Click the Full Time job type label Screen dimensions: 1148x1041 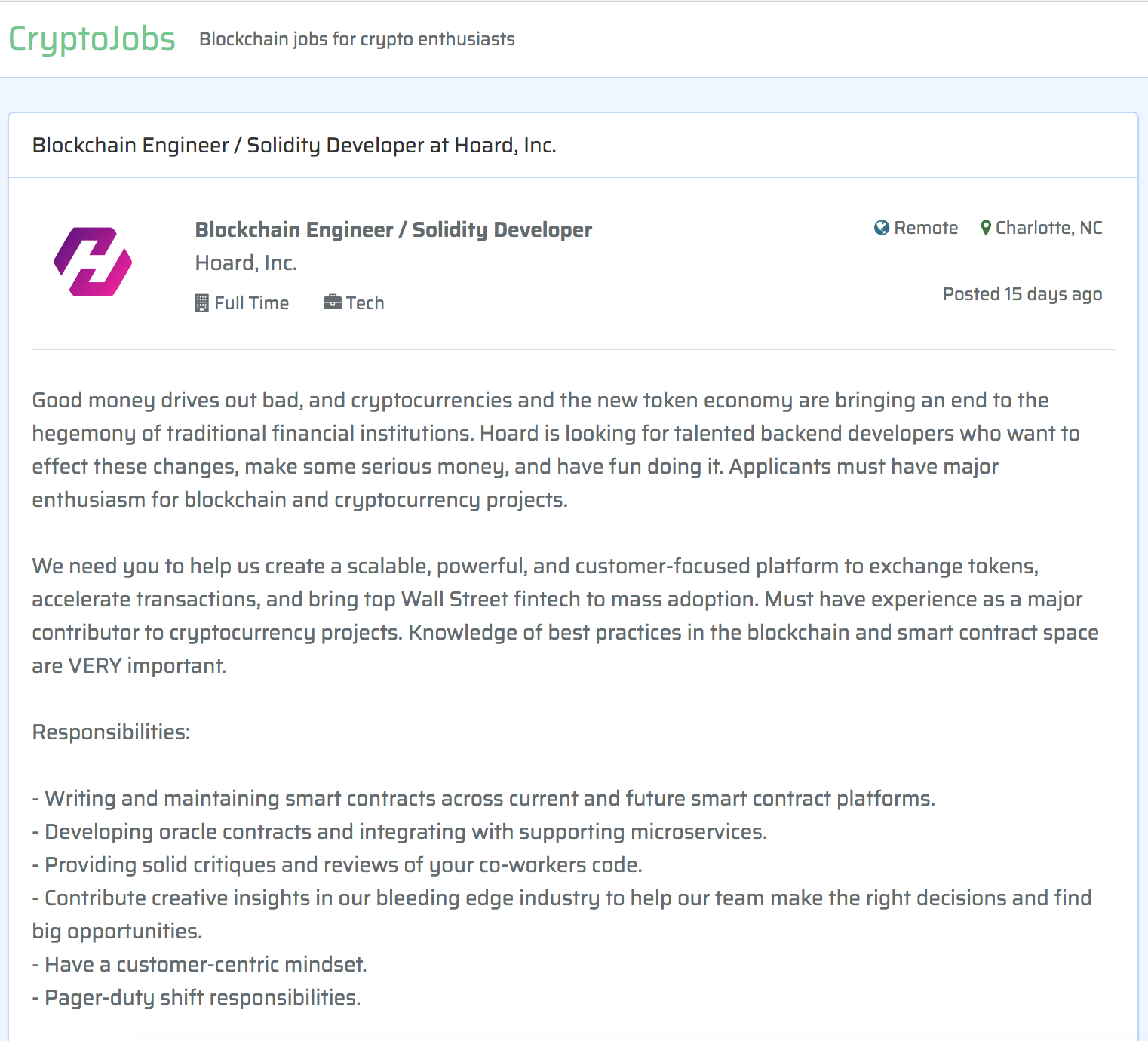pos(252,303)
